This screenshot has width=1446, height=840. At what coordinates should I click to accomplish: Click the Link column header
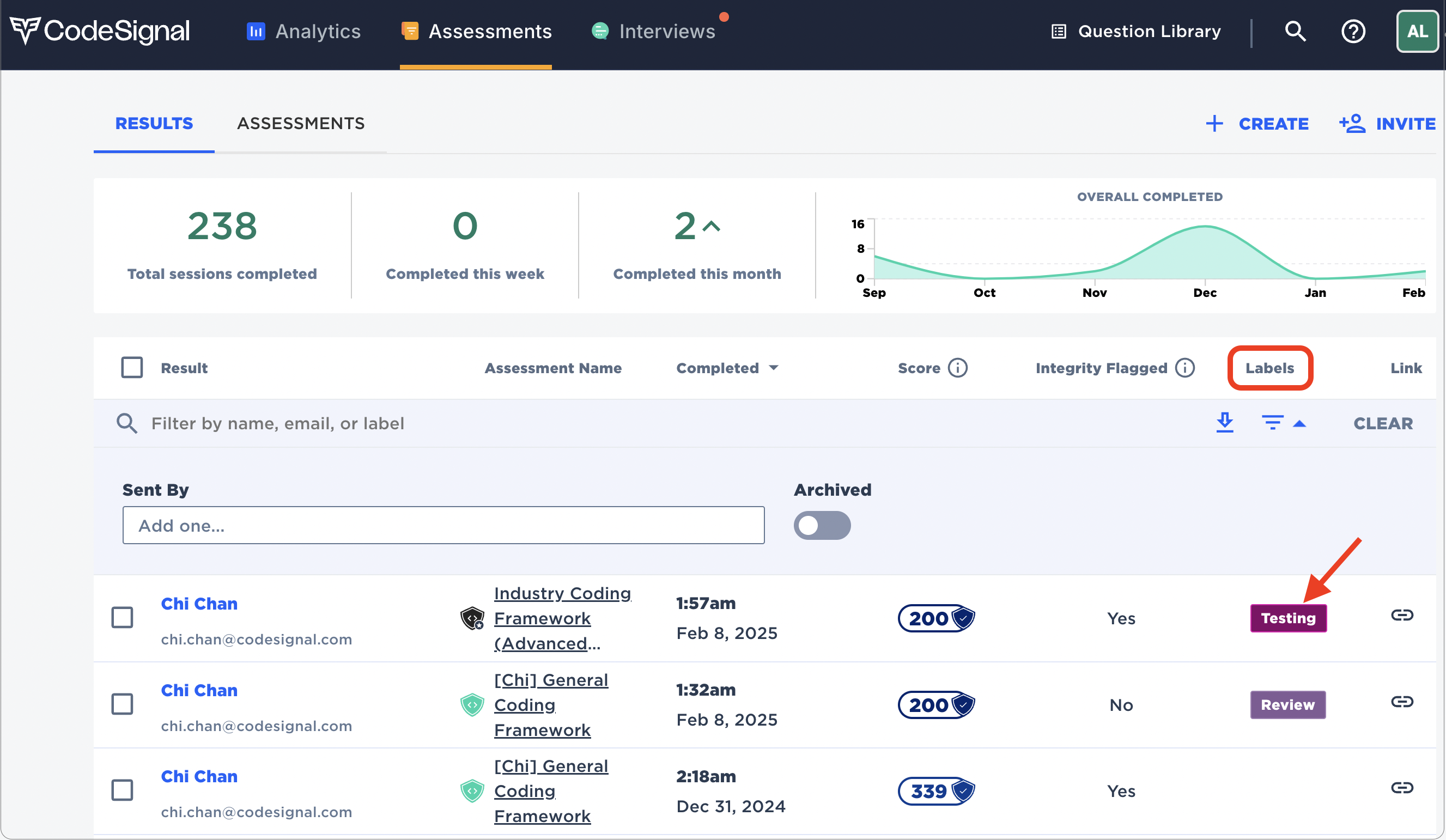[1406, 368]
